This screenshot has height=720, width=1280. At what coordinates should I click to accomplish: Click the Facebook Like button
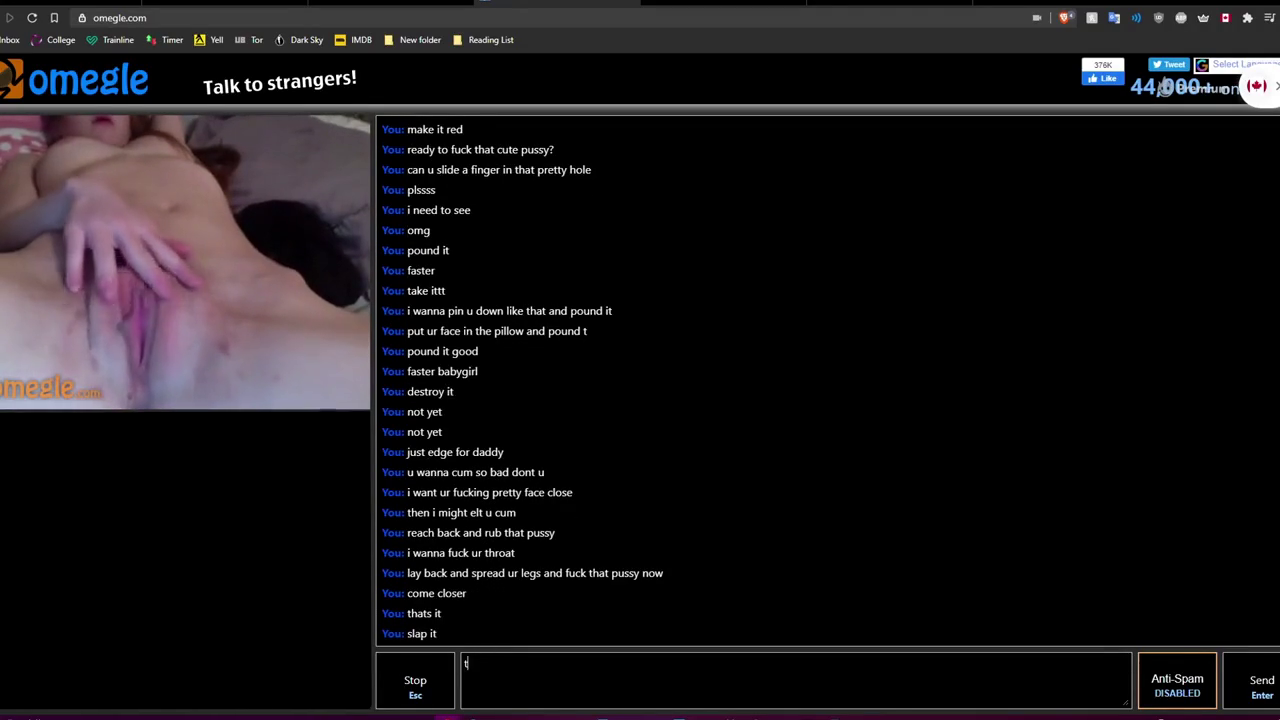[1103, 79]
